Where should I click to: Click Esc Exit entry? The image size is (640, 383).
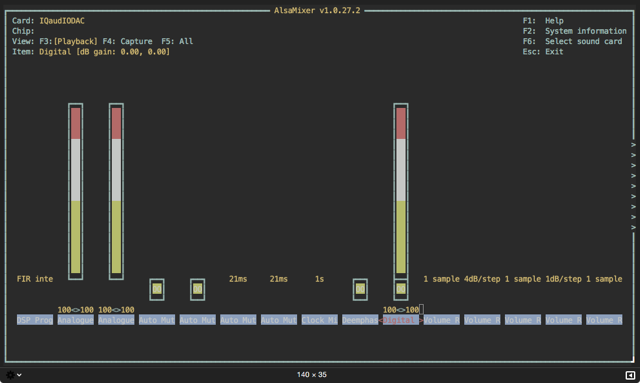pos(543,52)
